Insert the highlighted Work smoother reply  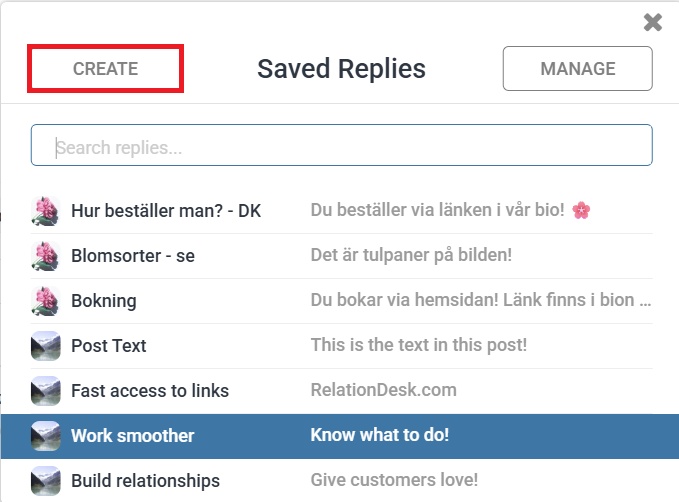(x=340, y=436)
